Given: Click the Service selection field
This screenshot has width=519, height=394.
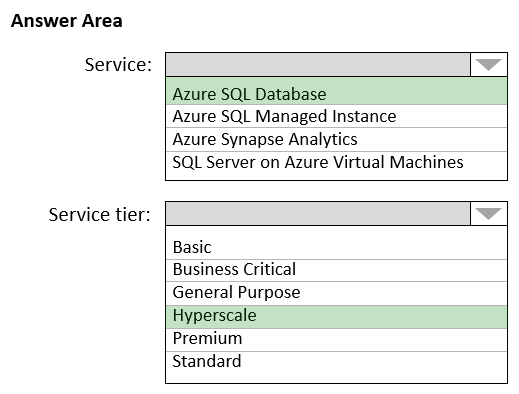Looking at the screenshot, I should pyautogui.click(x=318, y=64).
